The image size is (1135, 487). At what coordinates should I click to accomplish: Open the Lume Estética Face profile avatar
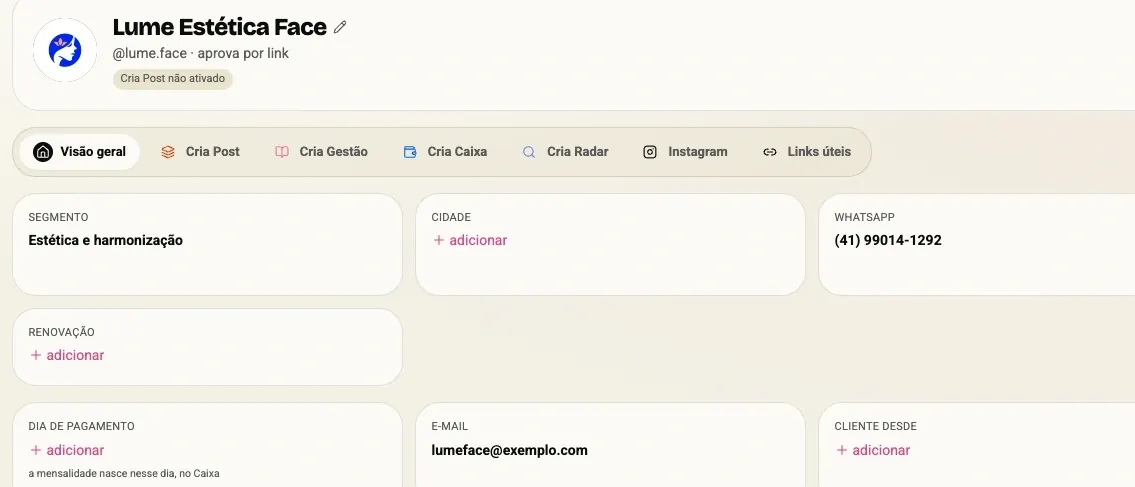(x=65, y=50)
